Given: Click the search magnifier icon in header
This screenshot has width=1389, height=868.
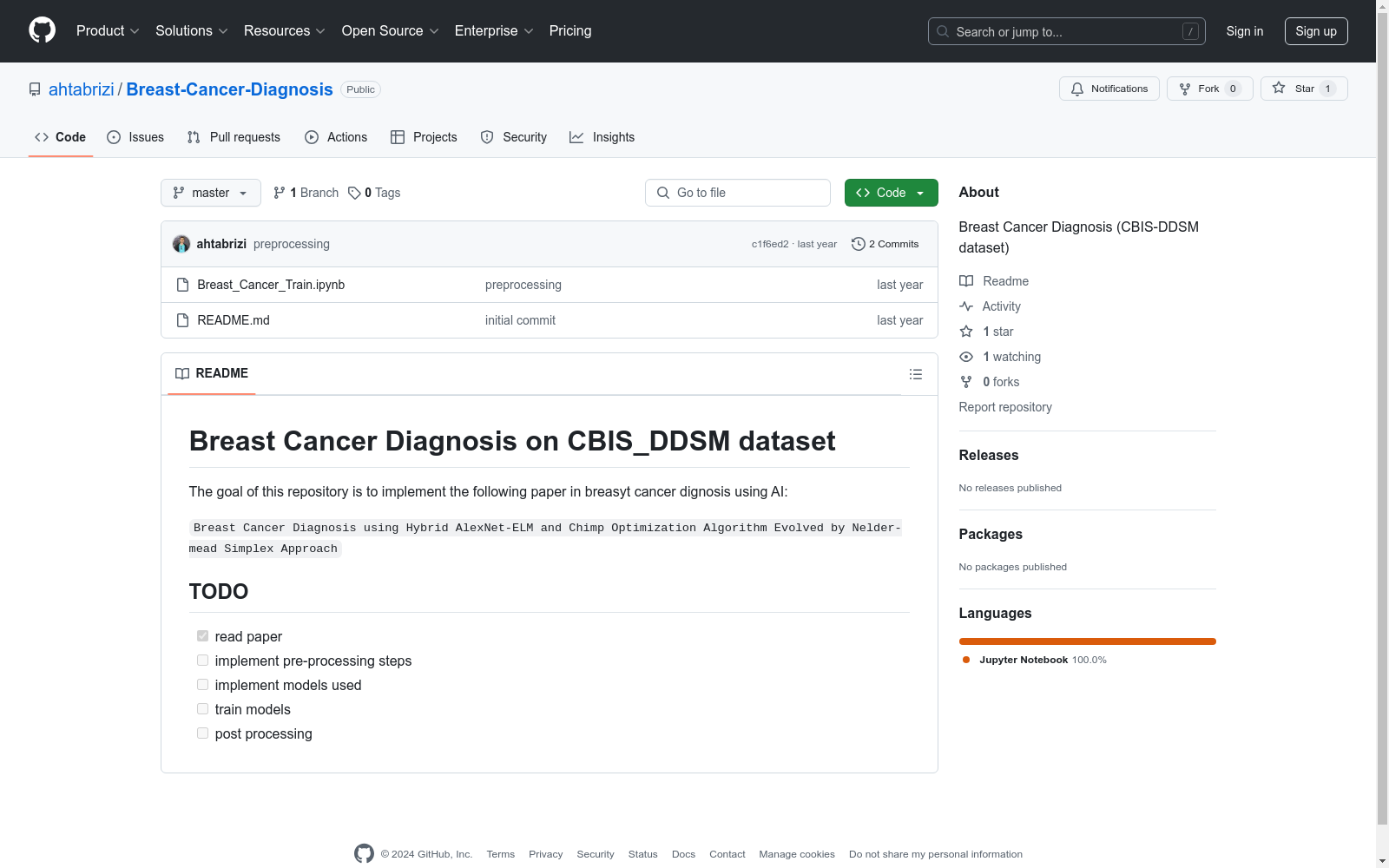Looking at the screenshot, I should pos(943,31).
